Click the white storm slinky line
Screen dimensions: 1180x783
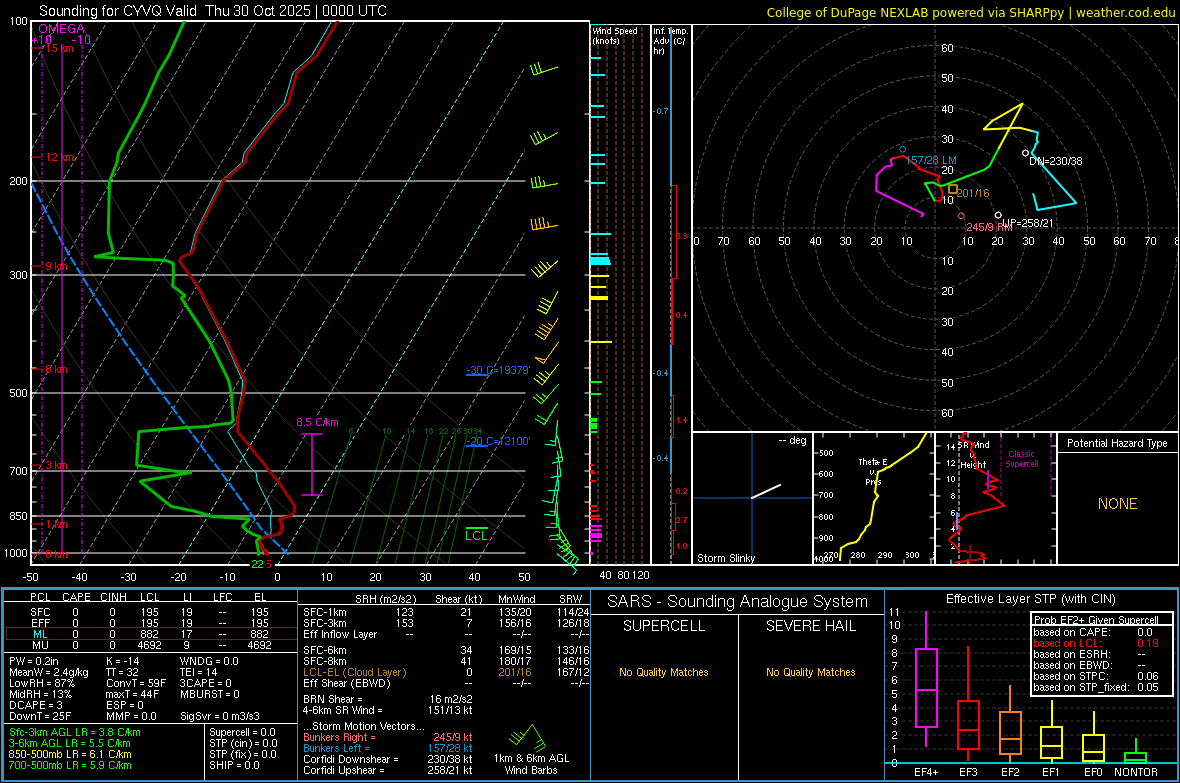pos(766,491)
